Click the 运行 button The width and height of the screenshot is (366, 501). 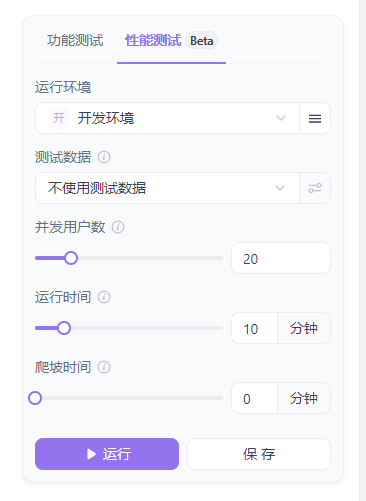click(107, 454)
